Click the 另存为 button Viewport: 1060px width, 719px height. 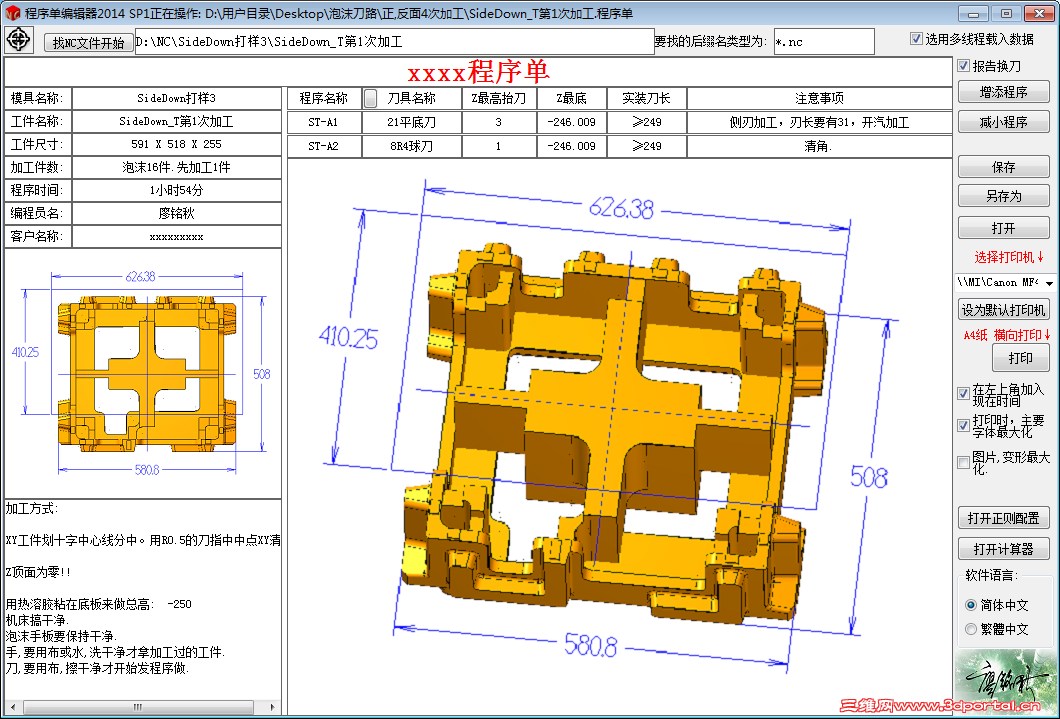(1003, 197)
